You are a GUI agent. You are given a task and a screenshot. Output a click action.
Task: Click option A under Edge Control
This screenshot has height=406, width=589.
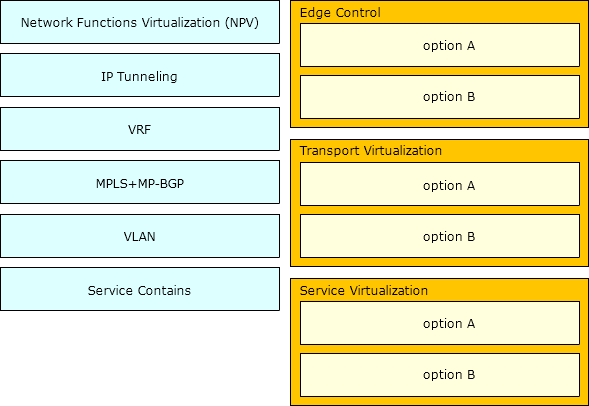(440, 45)
